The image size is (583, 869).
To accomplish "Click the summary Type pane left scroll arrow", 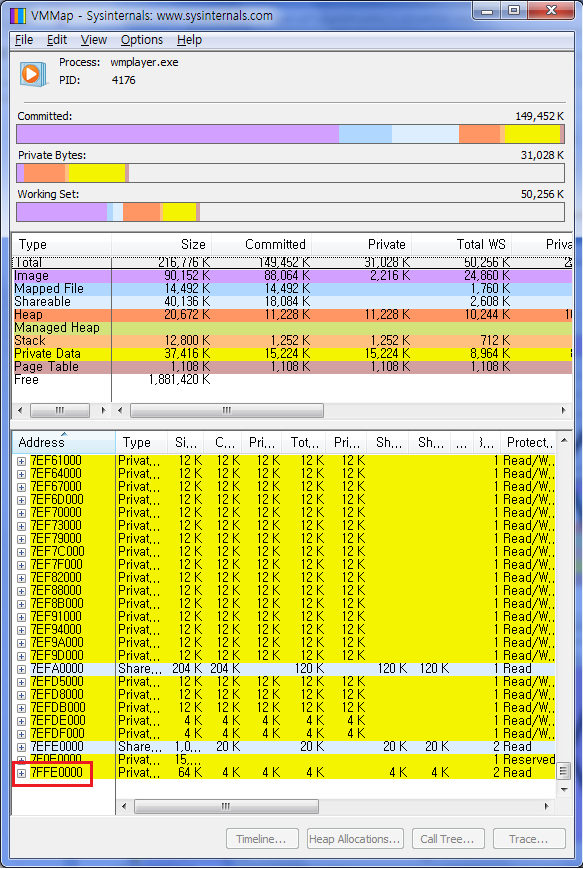I will [x=21, y=411].
